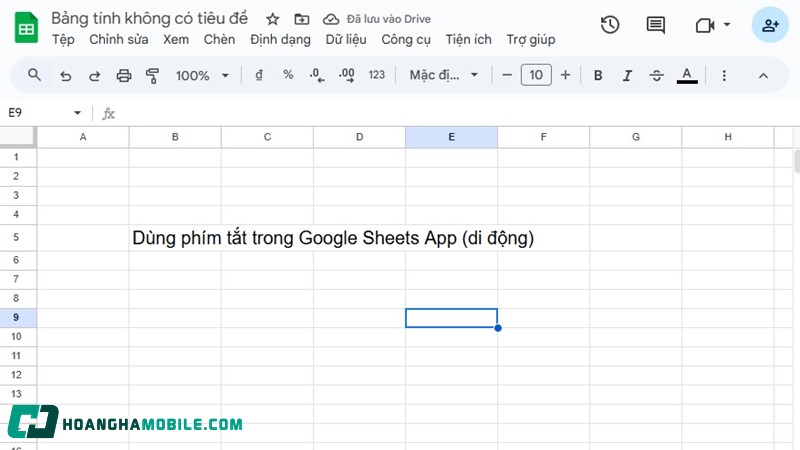Screen dimensions: 800x450
Task: Format cell as percent
Action: pyautogui.click(x=288, y=75)
